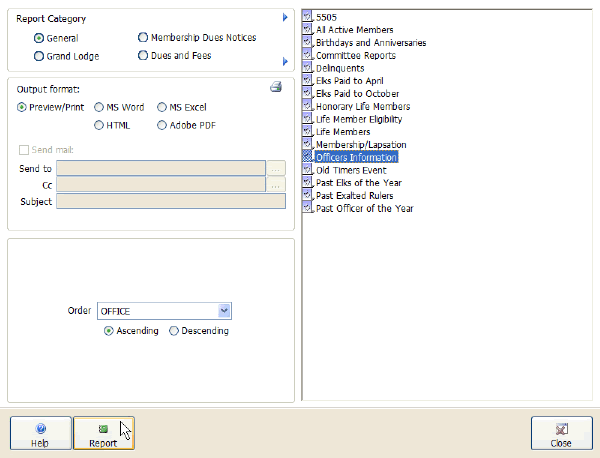Click the printer icon in Output format
Image resolution: width=600 pixels, height=458 pixels.
276,87
